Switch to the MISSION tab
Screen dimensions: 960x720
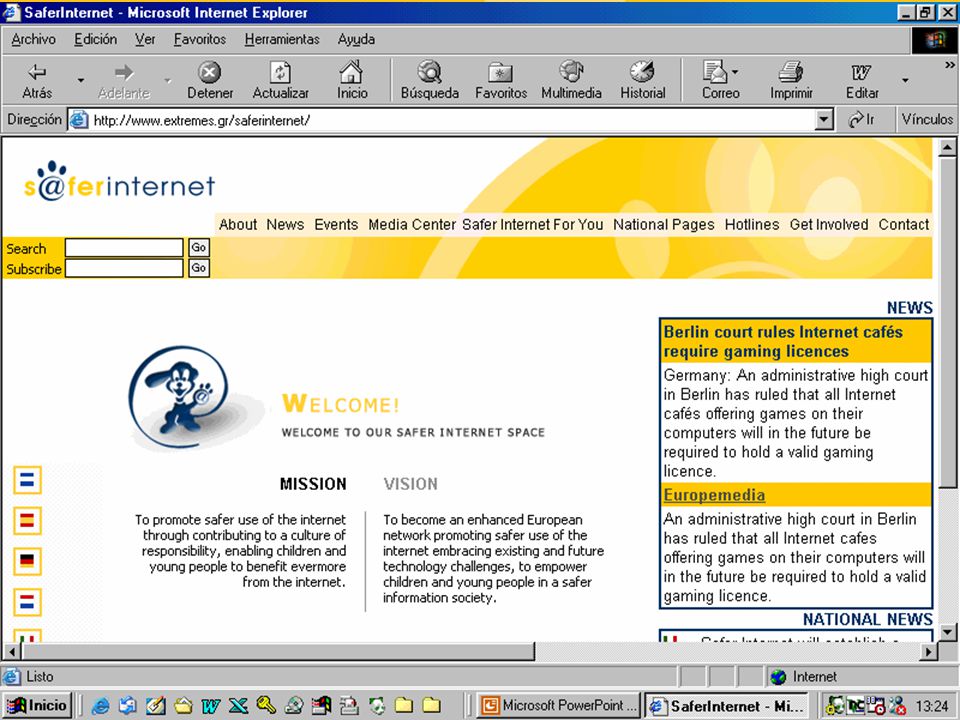pos(313,484)
